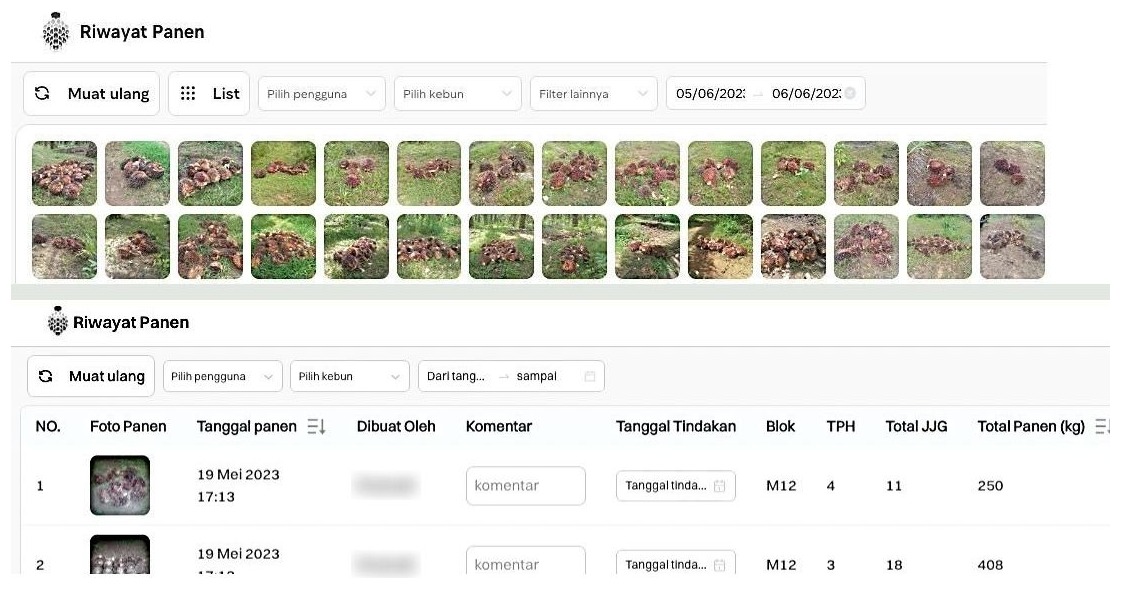
Task: Click the Tanggal panen column header
Action: click(247, 427)
